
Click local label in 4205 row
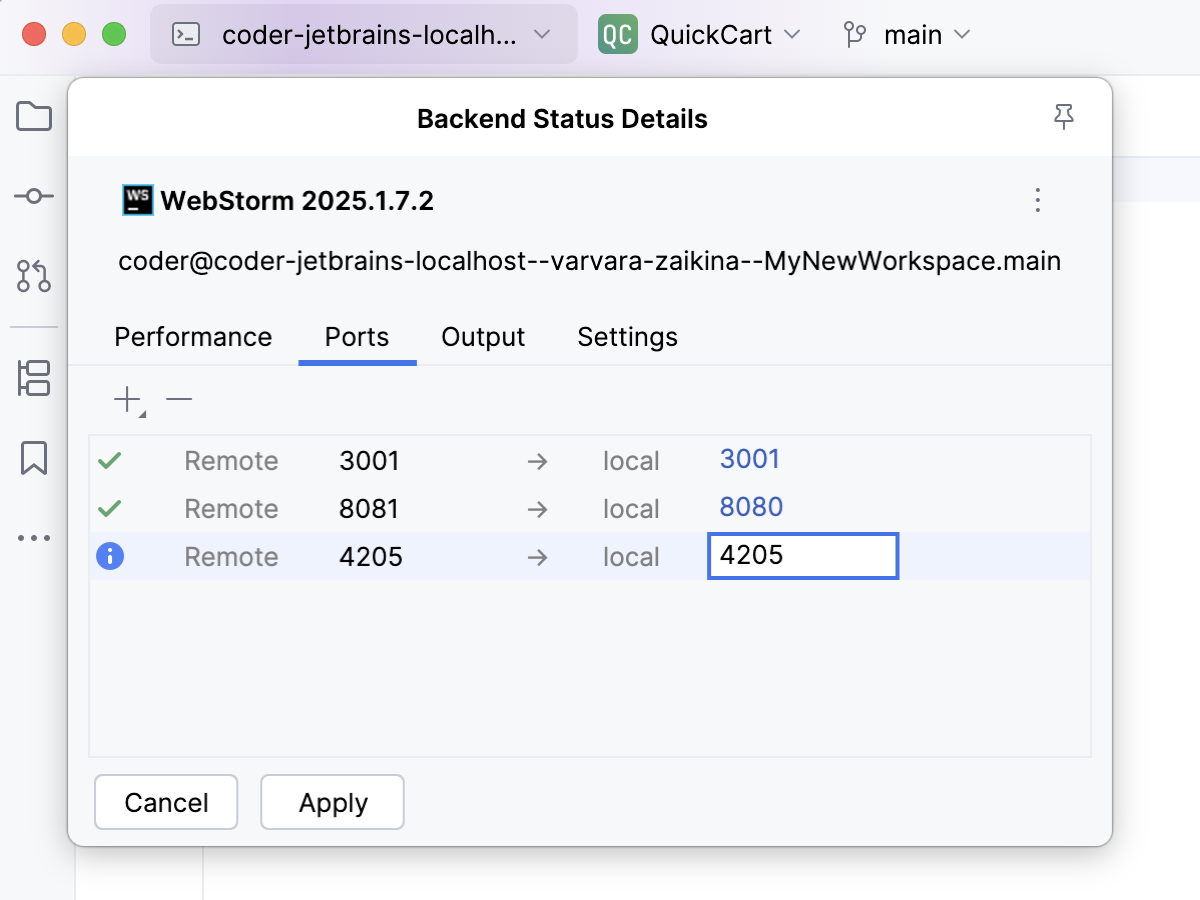pos(631,556)
